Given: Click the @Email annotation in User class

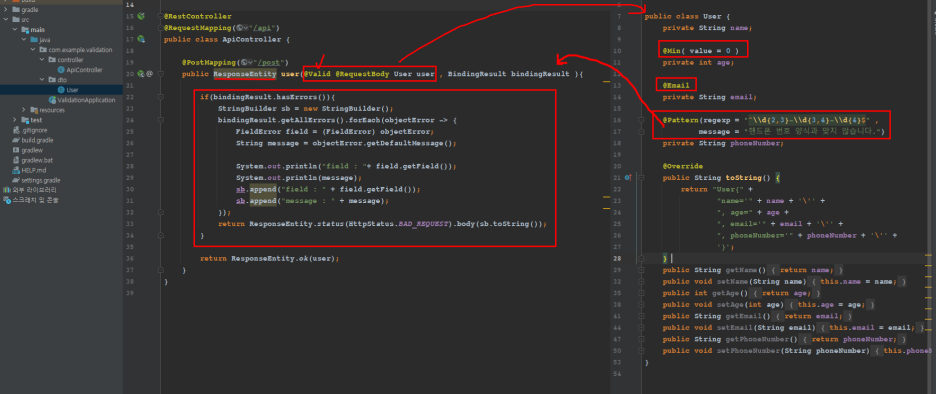Looking at the screenshot, I should 676,85.
